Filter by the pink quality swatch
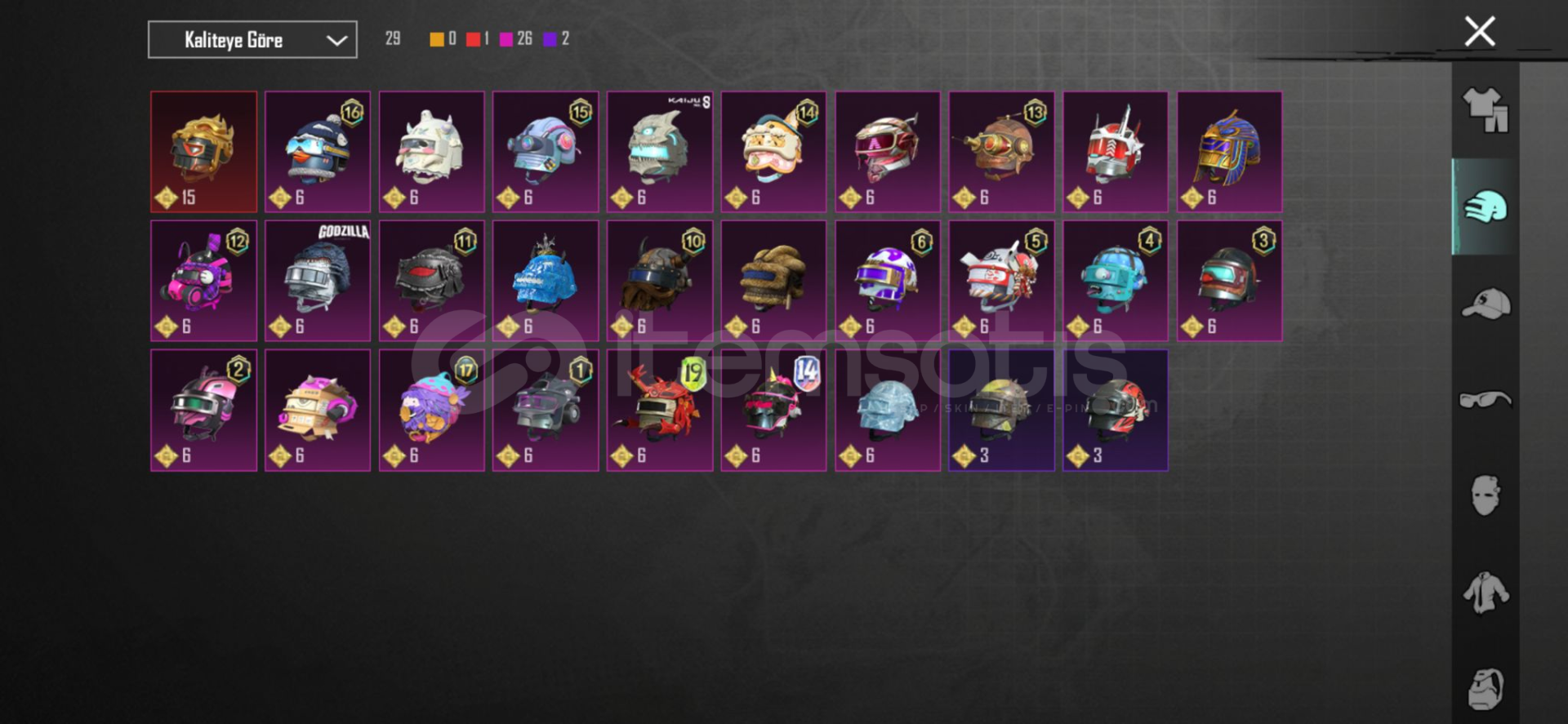Image resolution: width=1568 pixels, height=724 pixels. pyautogui.click(x=506, y=39)
